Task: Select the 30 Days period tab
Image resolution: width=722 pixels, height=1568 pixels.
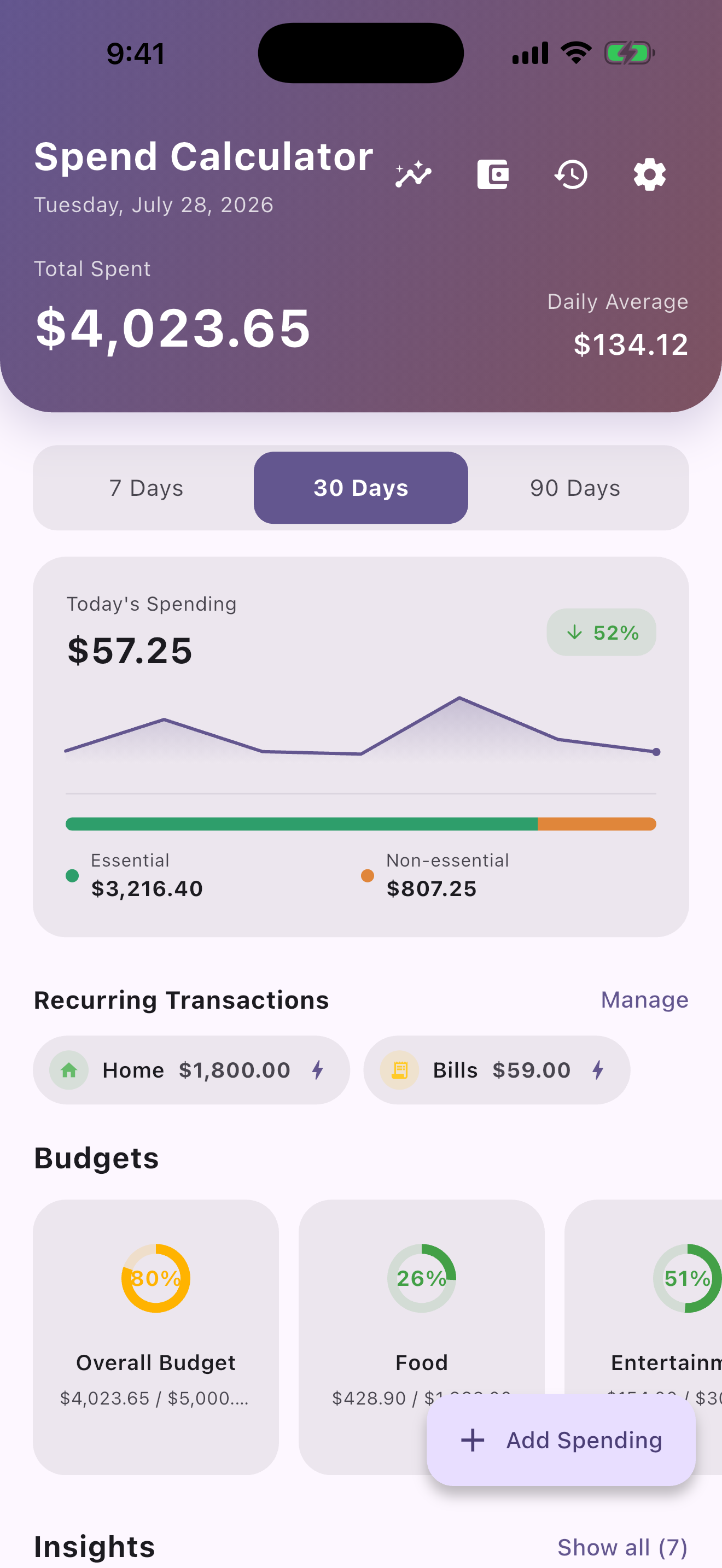Action: [361, 488]
